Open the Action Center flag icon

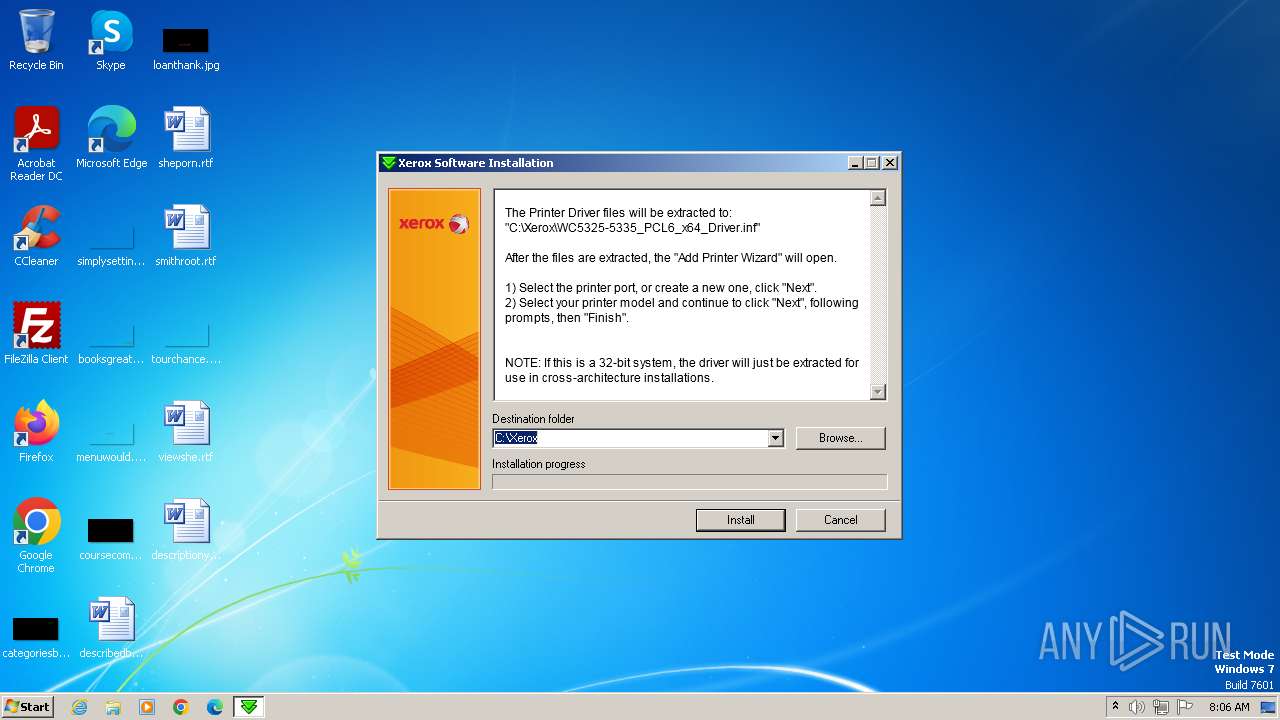tap(1185, 707)
